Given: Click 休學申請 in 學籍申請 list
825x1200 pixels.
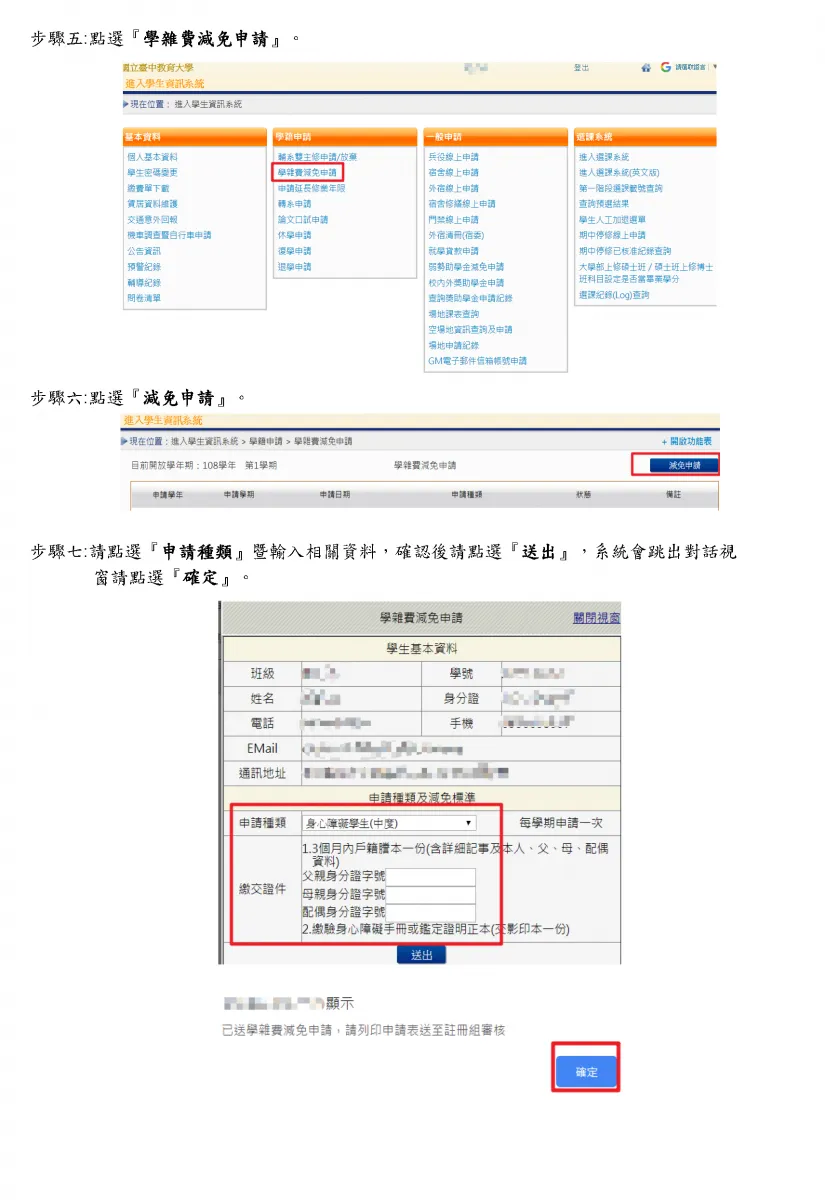Looking at the screenshot, I should pyautogui.click(x=295, y=235).
